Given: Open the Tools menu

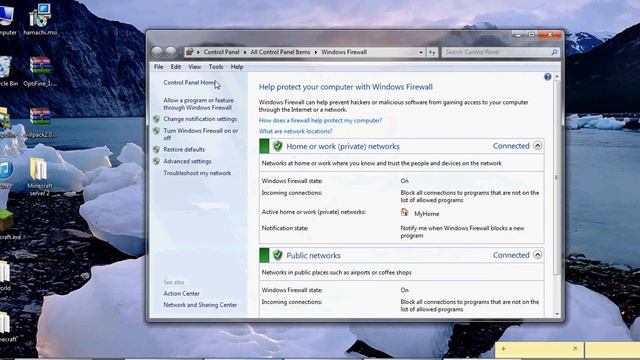Looking at the screenshot, I should pos(216,67).
